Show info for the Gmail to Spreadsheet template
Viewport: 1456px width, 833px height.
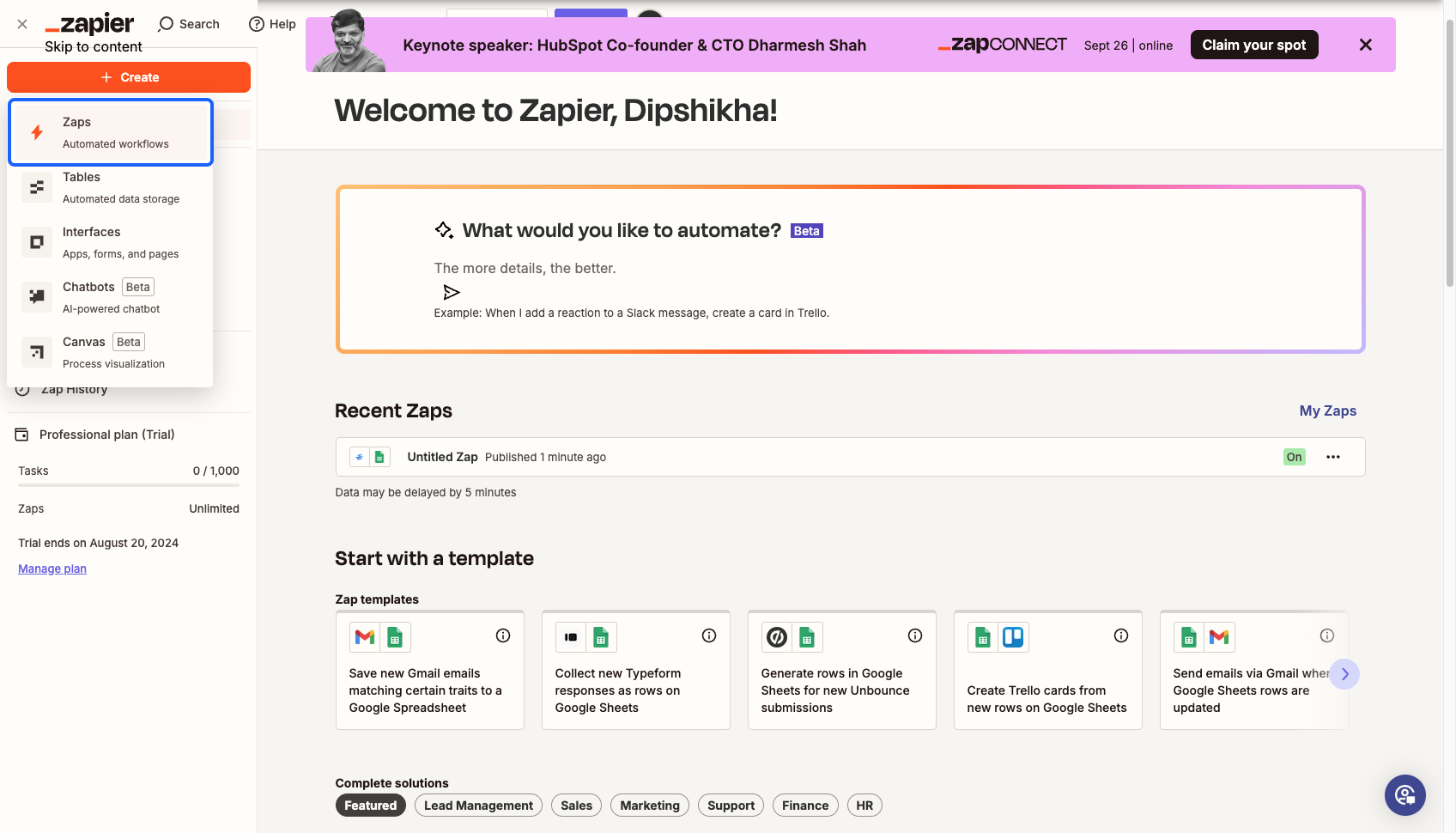point(503,635)
